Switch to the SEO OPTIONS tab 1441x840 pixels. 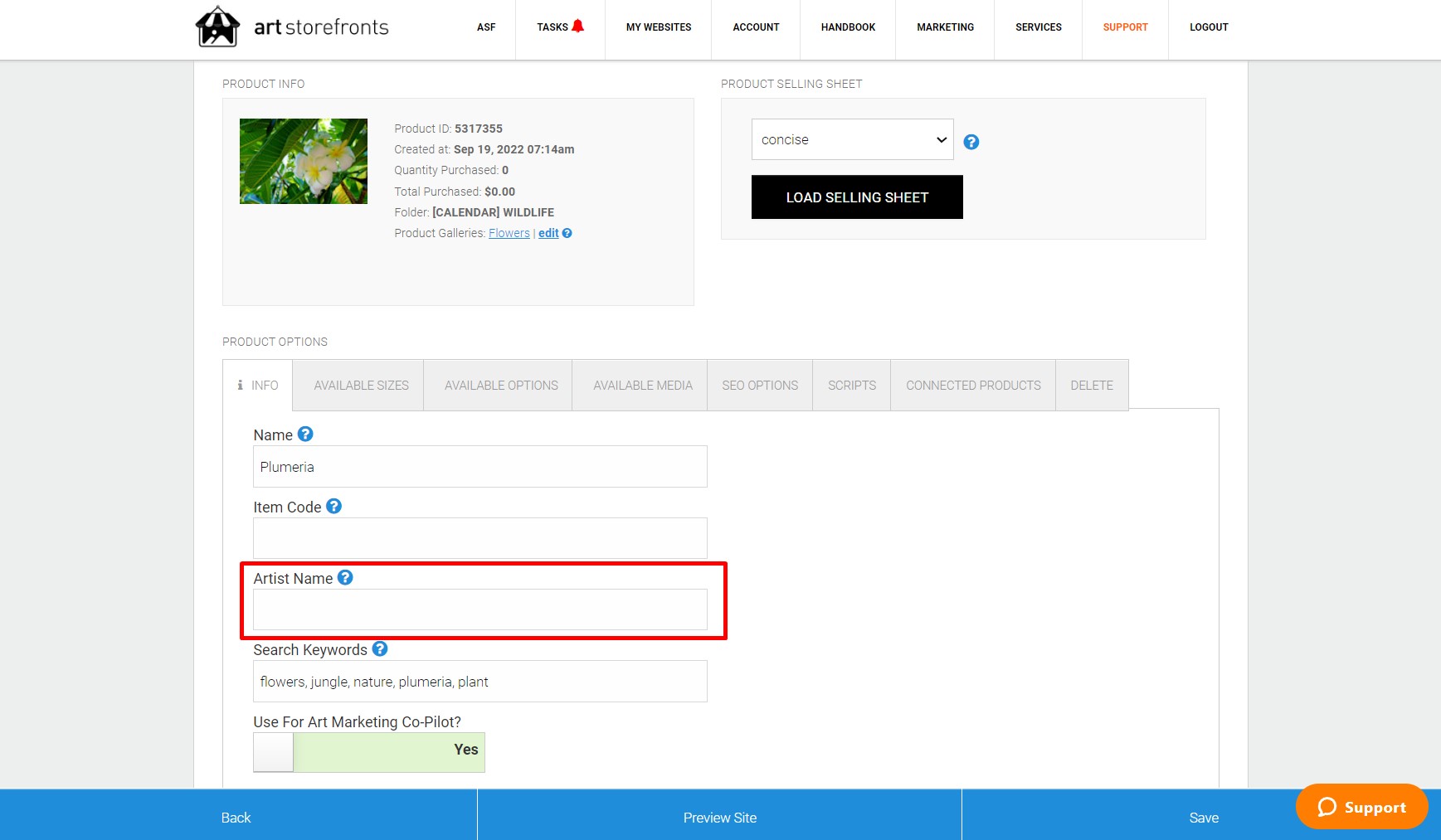pyautogui.click(x=759, y=385)
